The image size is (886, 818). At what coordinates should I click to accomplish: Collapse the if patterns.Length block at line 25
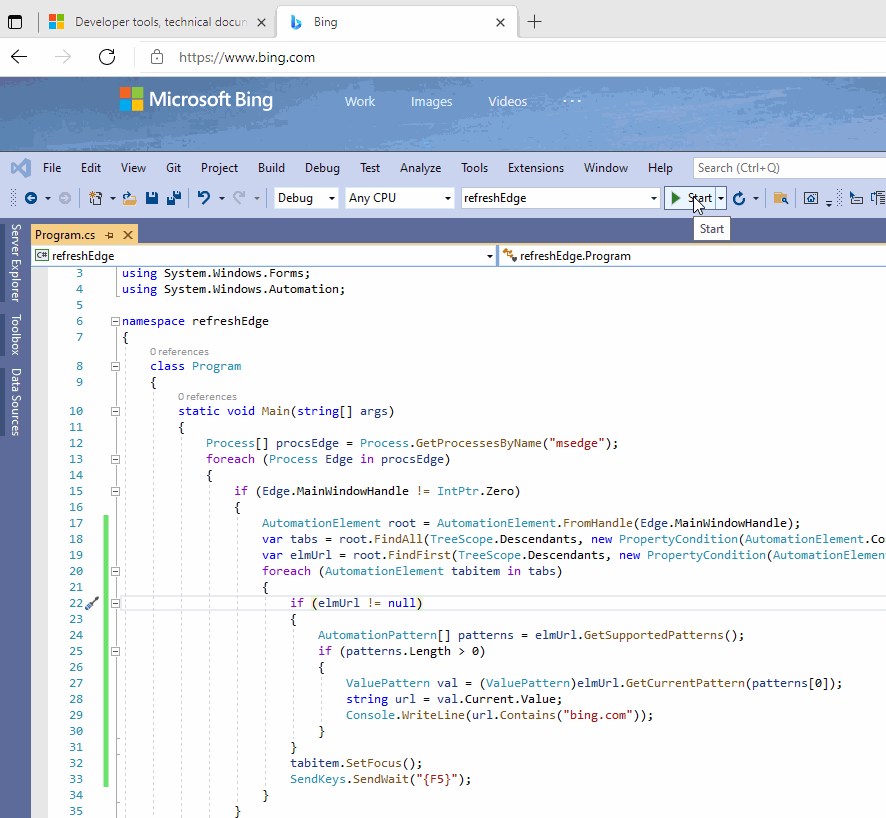pyautogui.click(x=115, y=651)
